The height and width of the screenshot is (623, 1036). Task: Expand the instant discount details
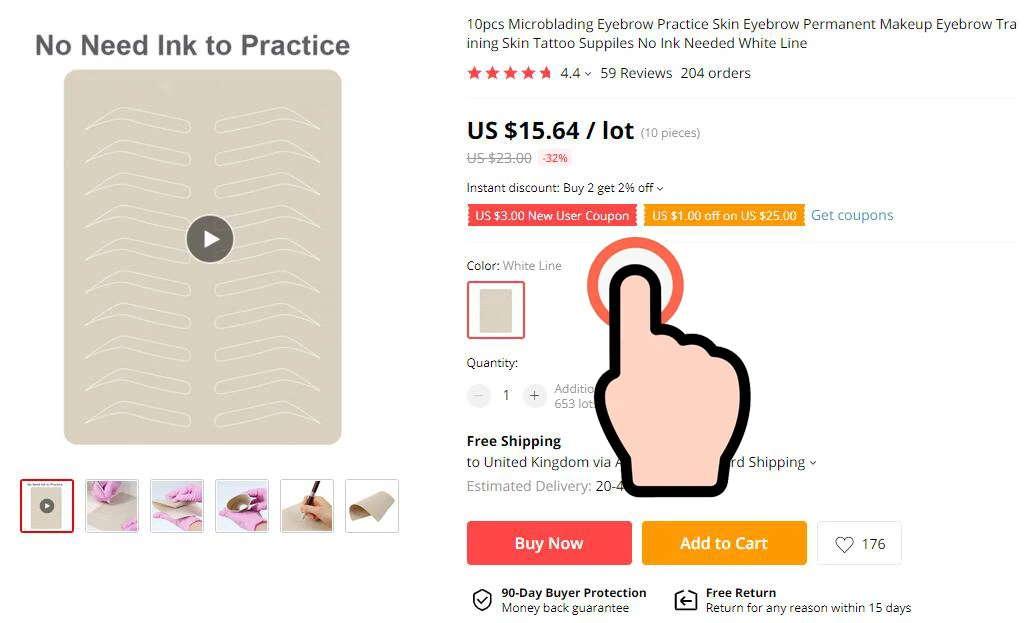[x=660, y=188]
